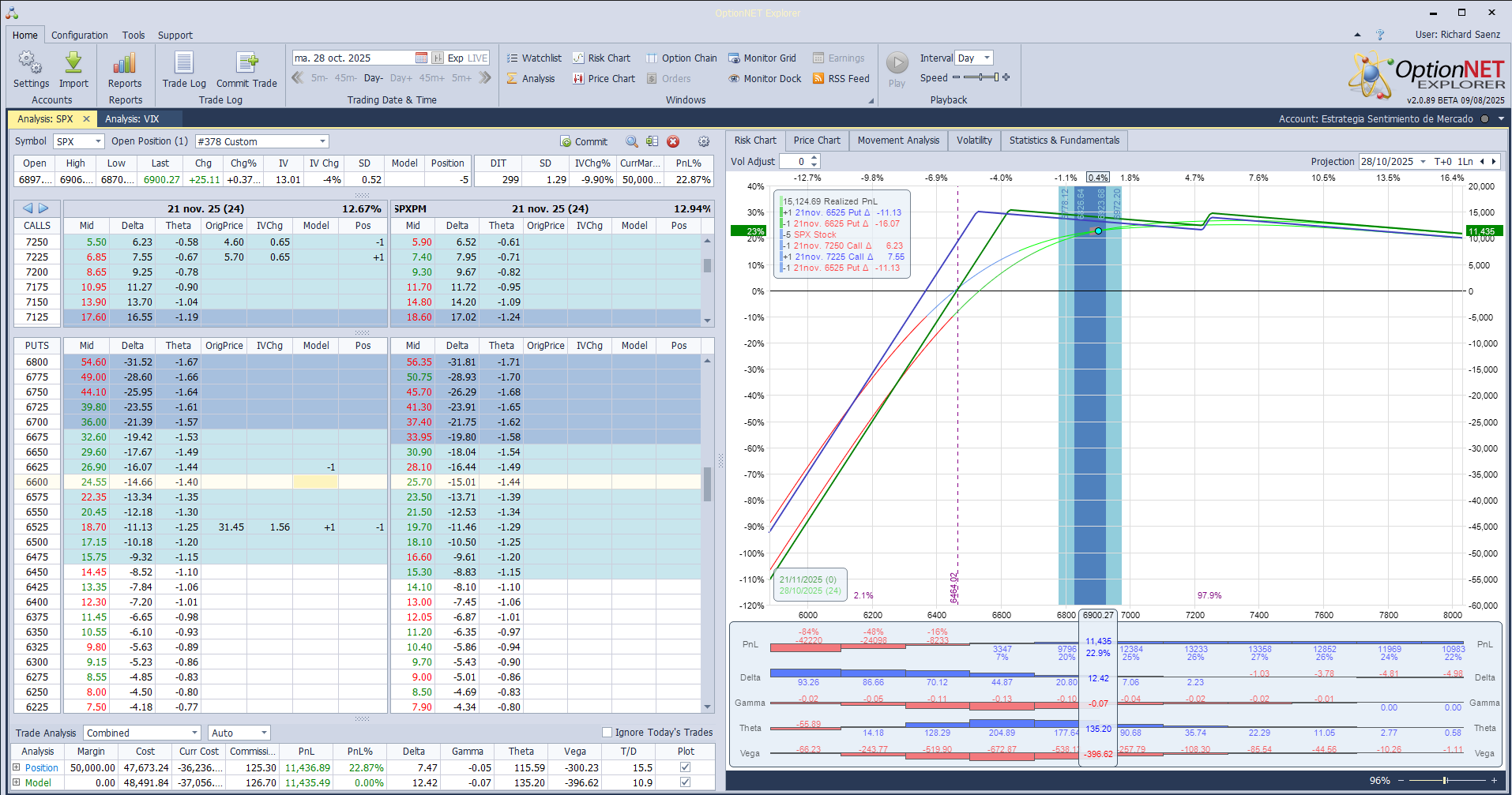Viewport: 1512px width, 795px height.
Task: Step projection date forward with right arrow
Action: point(1494,161)
